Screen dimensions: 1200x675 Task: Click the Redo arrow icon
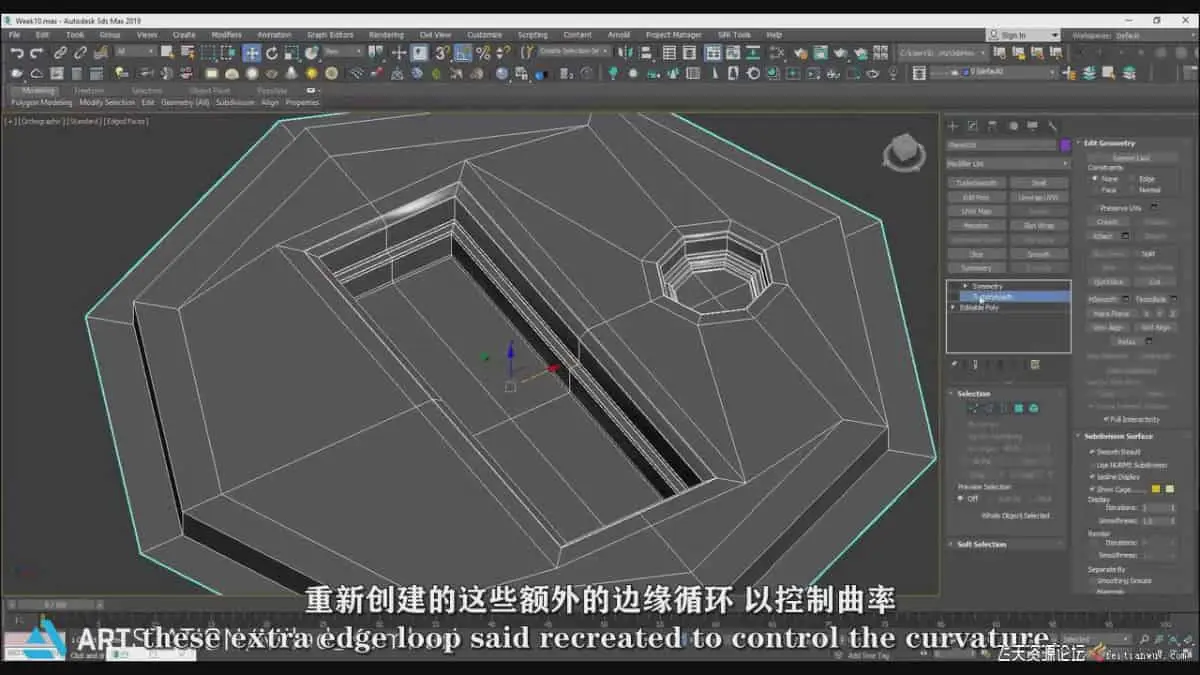click(x=36, y=53)
